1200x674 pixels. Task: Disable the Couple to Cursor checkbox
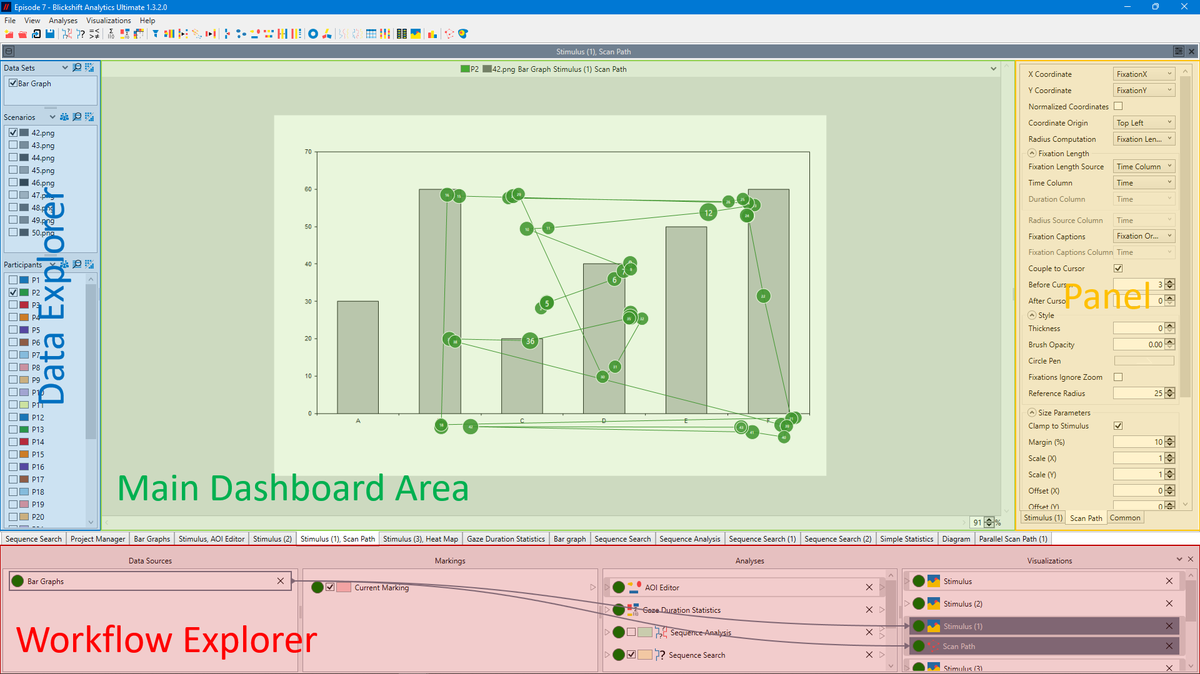click(x=1118, y=268)
